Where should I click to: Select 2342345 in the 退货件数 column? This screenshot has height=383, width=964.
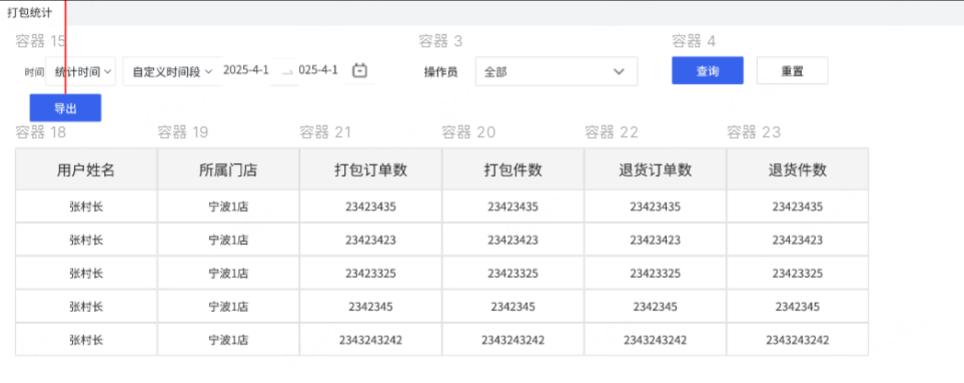pos(797,306)
